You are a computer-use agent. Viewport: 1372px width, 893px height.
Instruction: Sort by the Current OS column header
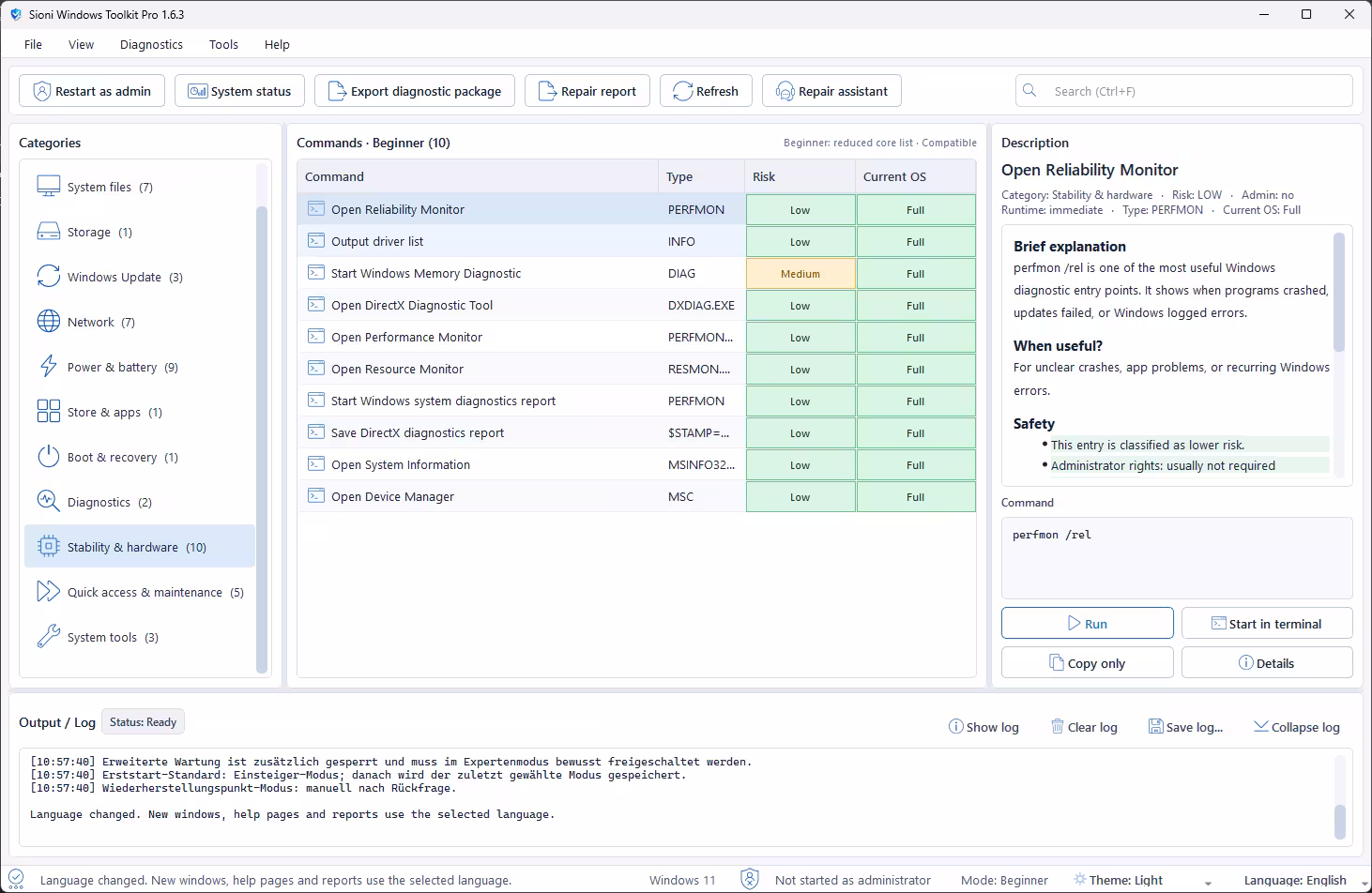coord(915,176)
